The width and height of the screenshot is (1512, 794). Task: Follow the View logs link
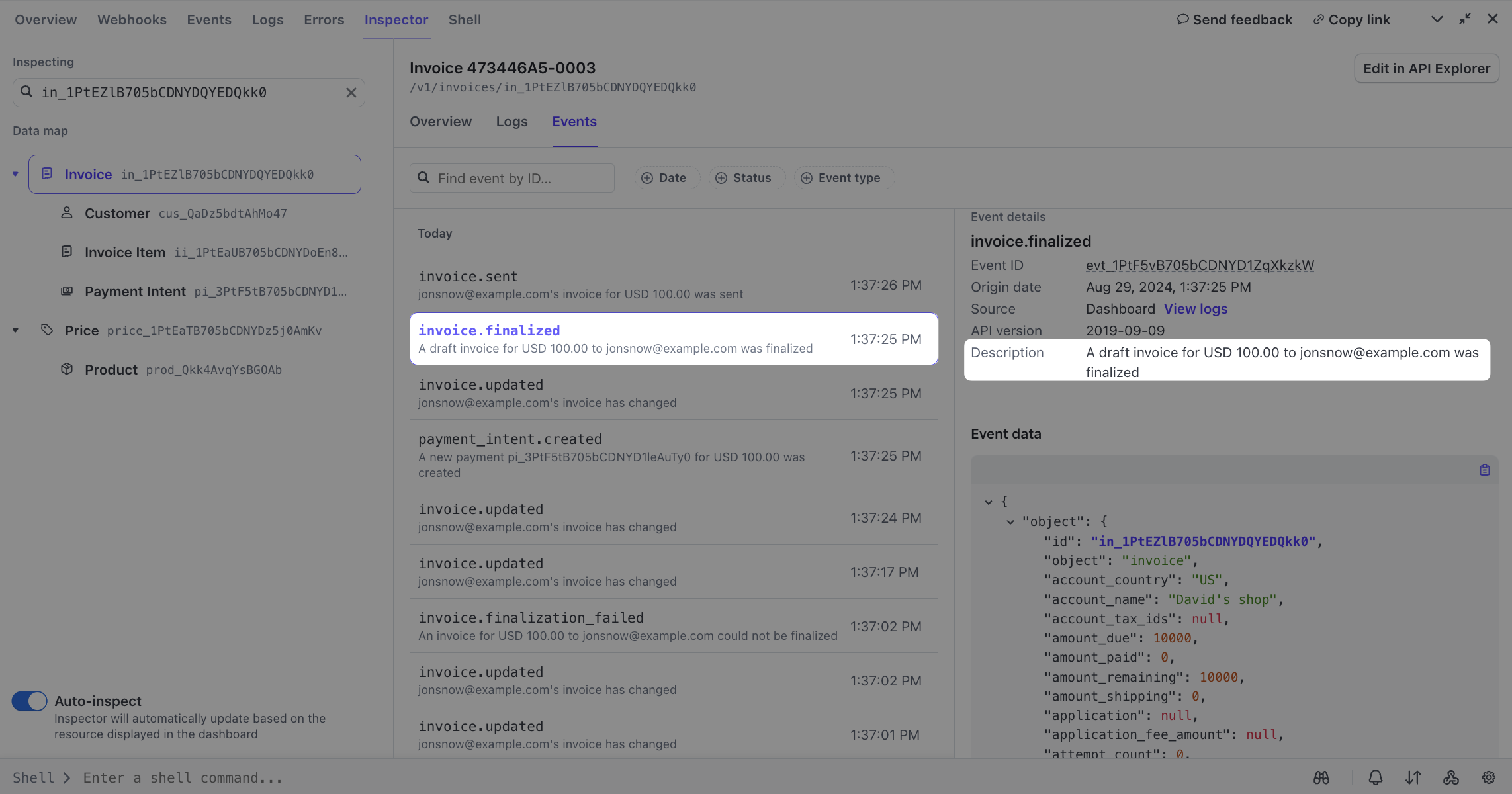click(1195, 309)
